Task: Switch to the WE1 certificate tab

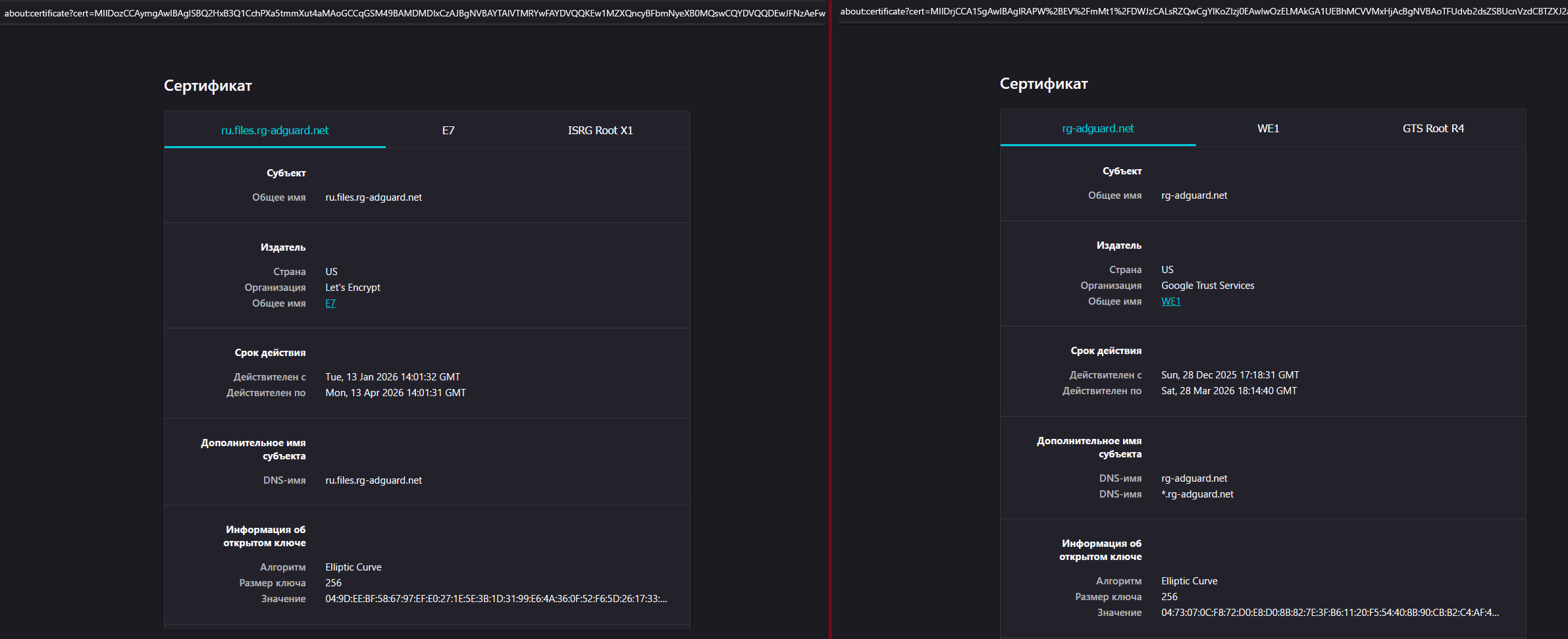Action: 1268,128
